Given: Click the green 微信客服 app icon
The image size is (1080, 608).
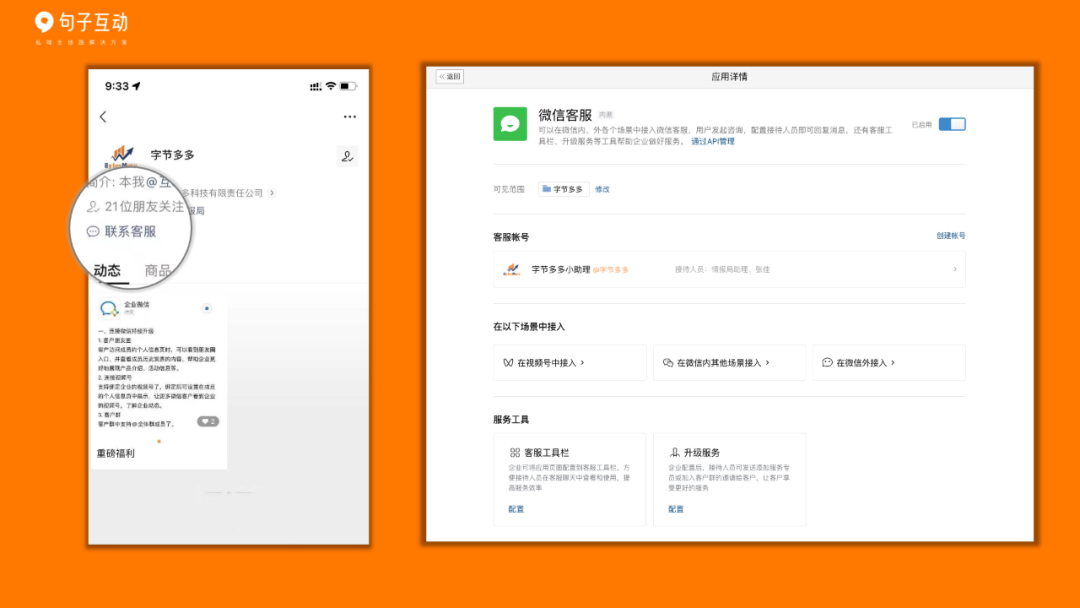Looking at the screenshot, I should [510, 124].
